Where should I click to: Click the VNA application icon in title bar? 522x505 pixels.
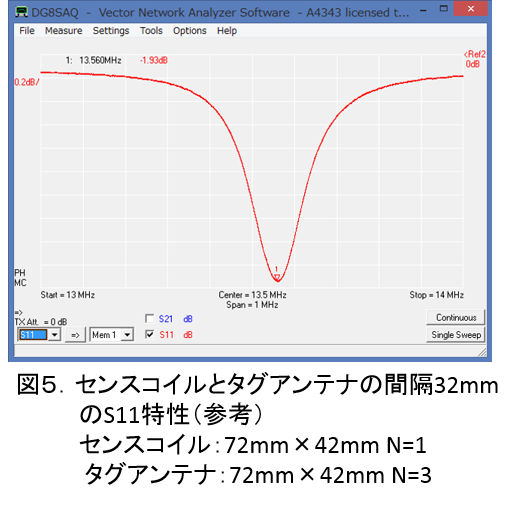coord(21,12)
